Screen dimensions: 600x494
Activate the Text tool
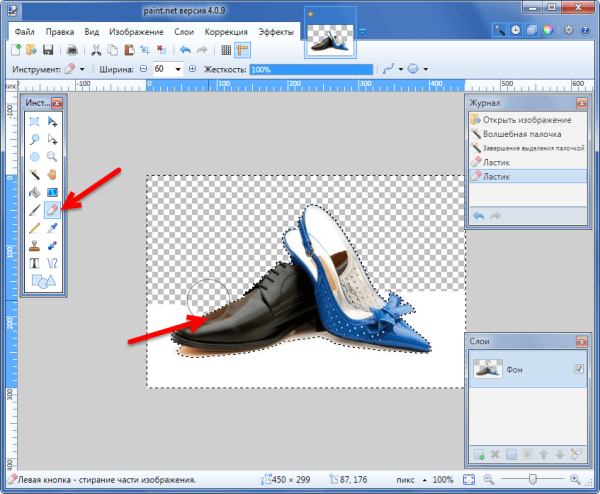pyautogui.click(x=35, y=263)
